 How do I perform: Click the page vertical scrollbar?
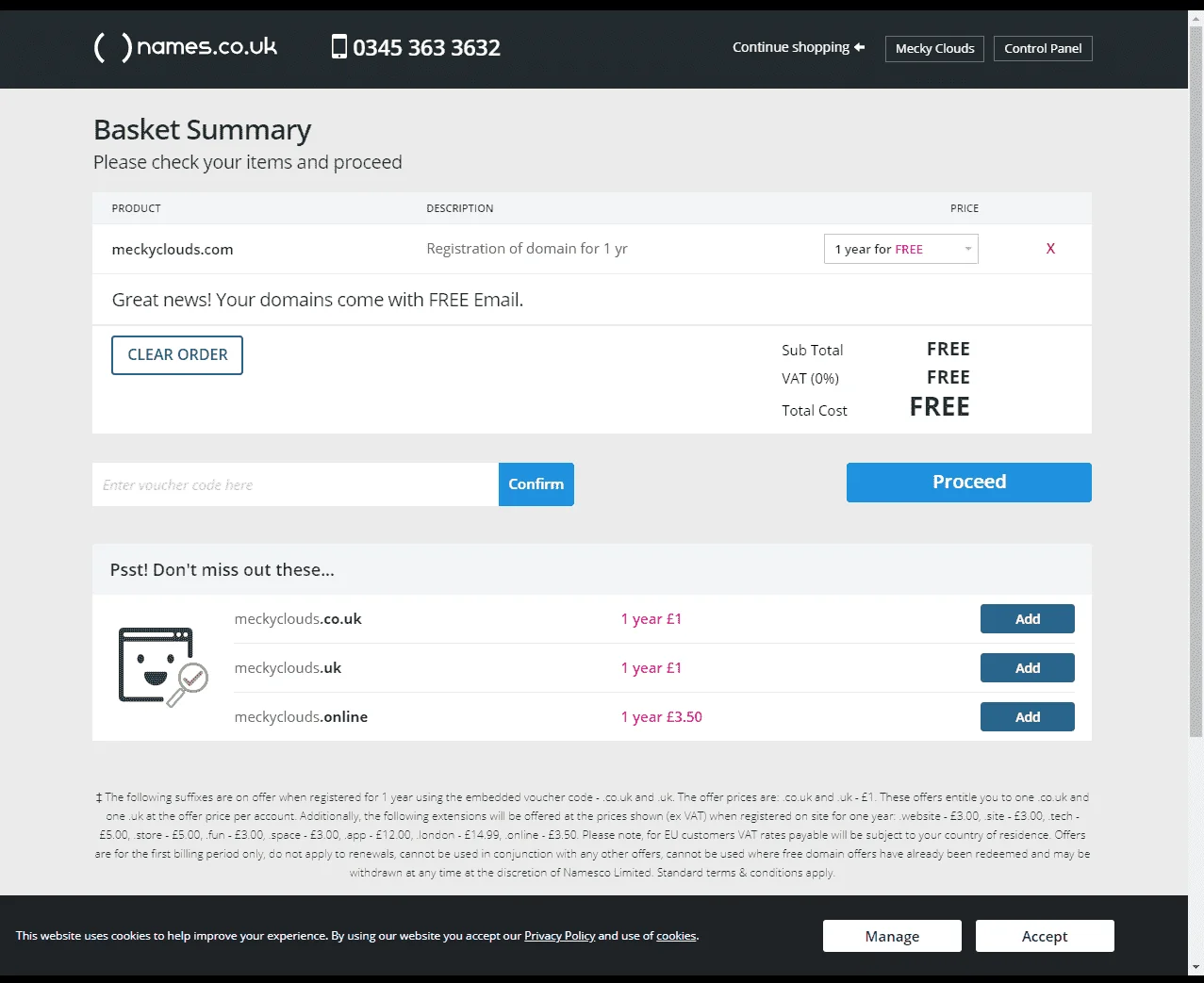click(x=1196, y=382)
